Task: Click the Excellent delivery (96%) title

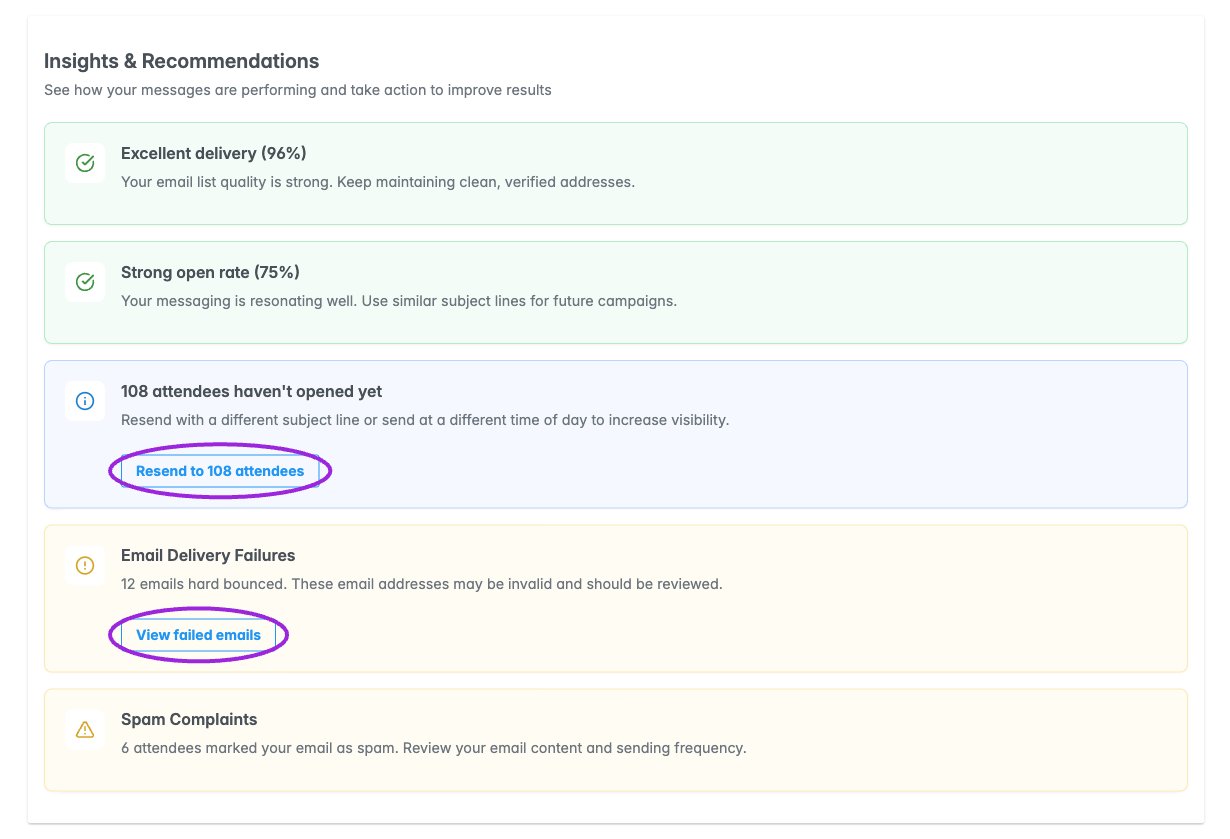Action: [213, 153]
